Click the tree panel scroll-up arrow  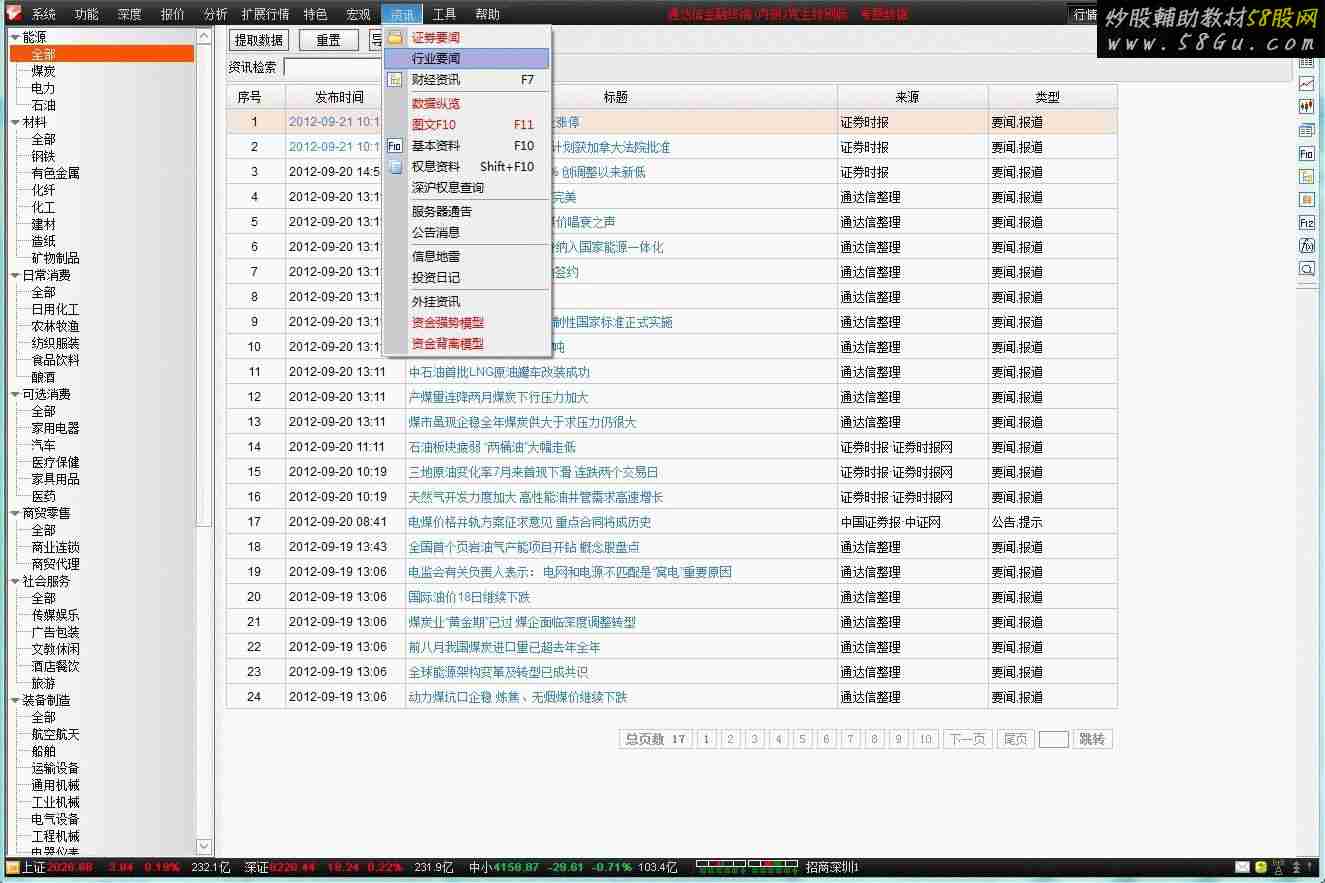pyautogui.click(x=204, y=37)
